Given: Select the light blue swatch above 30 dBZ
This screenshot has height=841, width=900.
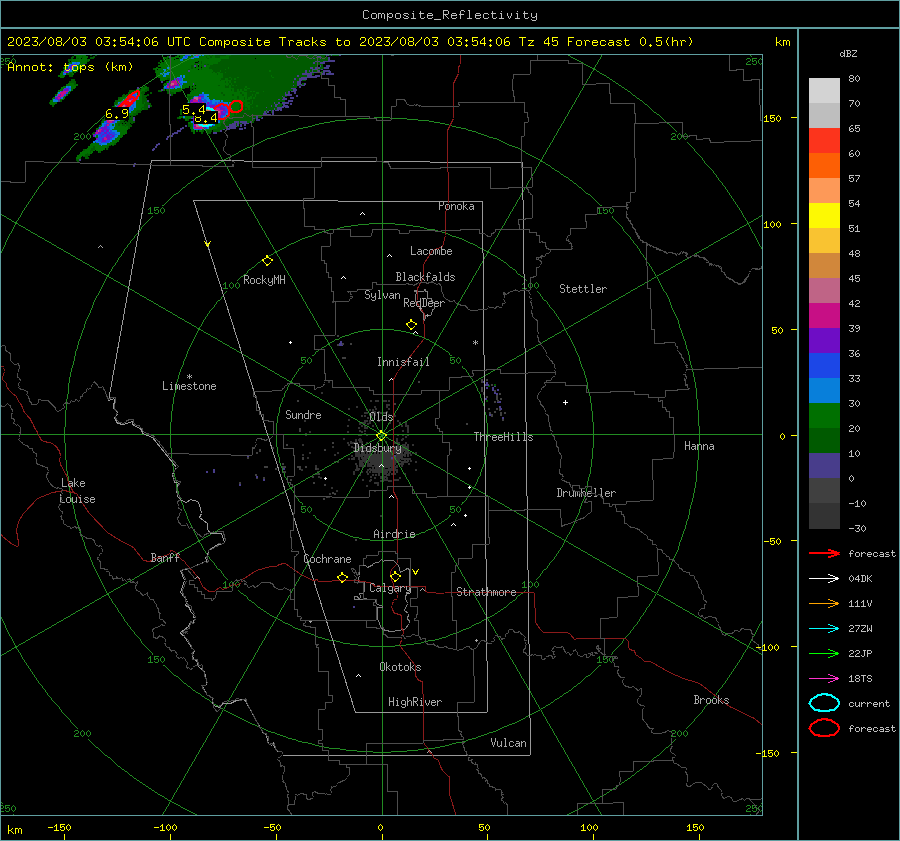Looking at the screenshot, I should click(824, 391).
